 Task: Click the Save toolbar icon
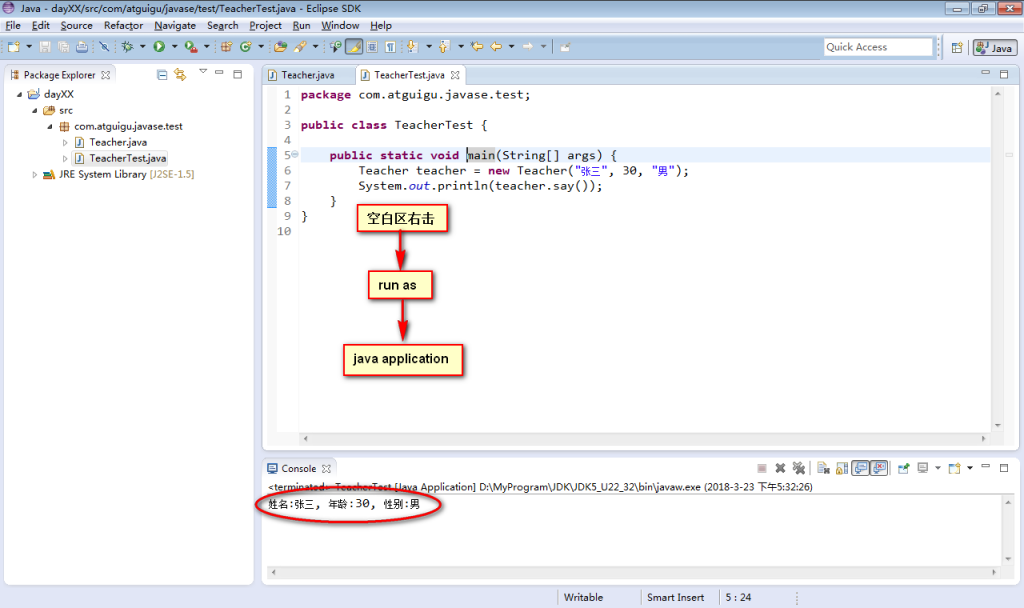tap(45, 47)
